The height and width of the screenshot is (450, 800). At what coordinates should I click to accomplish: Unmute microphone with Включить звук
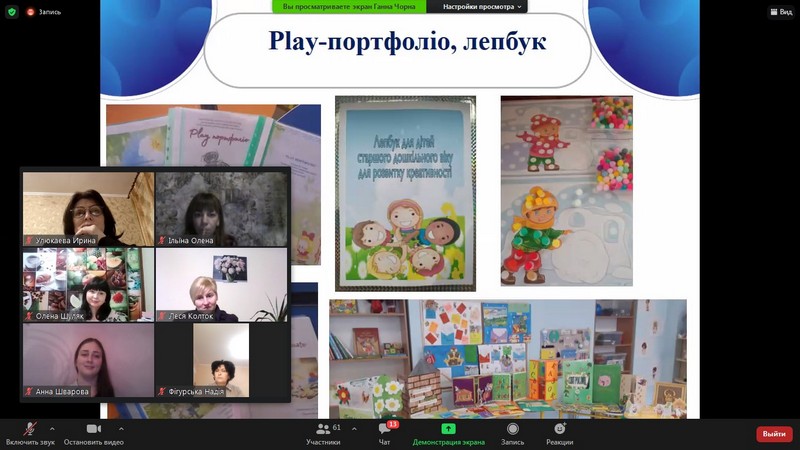click(x=30, y=434)
